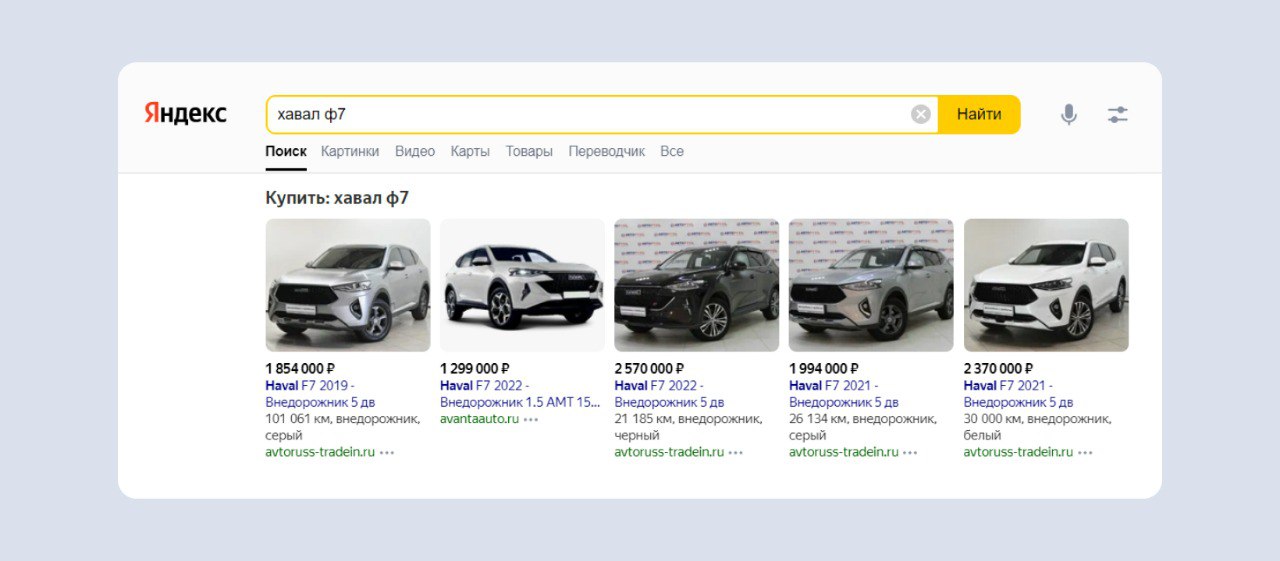
Task: Open Haval F7 2022 link for 2 570 000 ₽
Action: pyautogui.click(x=669, y=394)
